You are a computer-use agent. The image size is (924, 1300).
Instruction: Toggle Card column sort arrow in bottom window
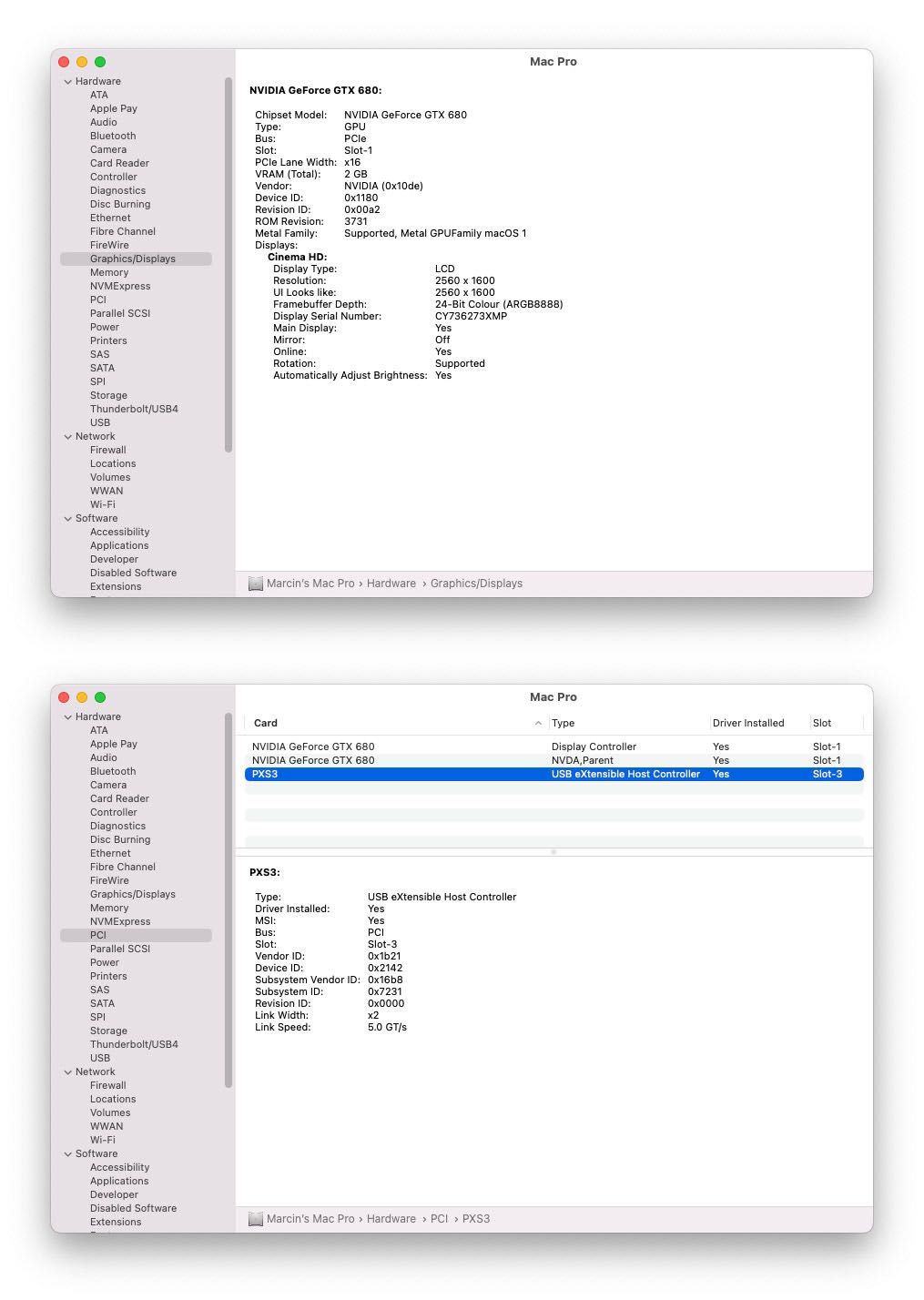[x=538, y=723]
